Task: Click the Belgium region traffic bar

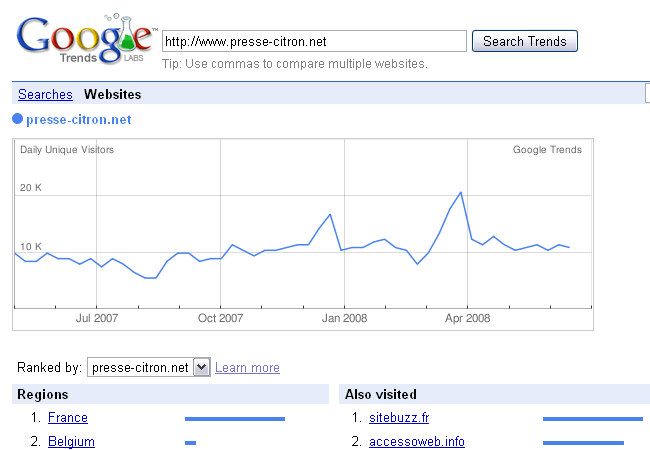Action: pos(190,443)
